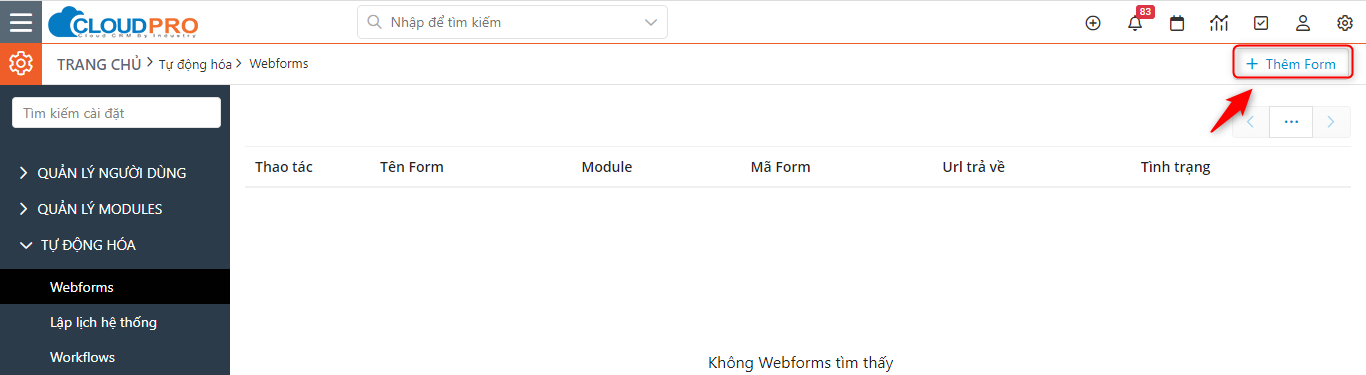Open the settings gear in top right
This screenshot has width=1366, height=375.
click(x=1345, y=23)
